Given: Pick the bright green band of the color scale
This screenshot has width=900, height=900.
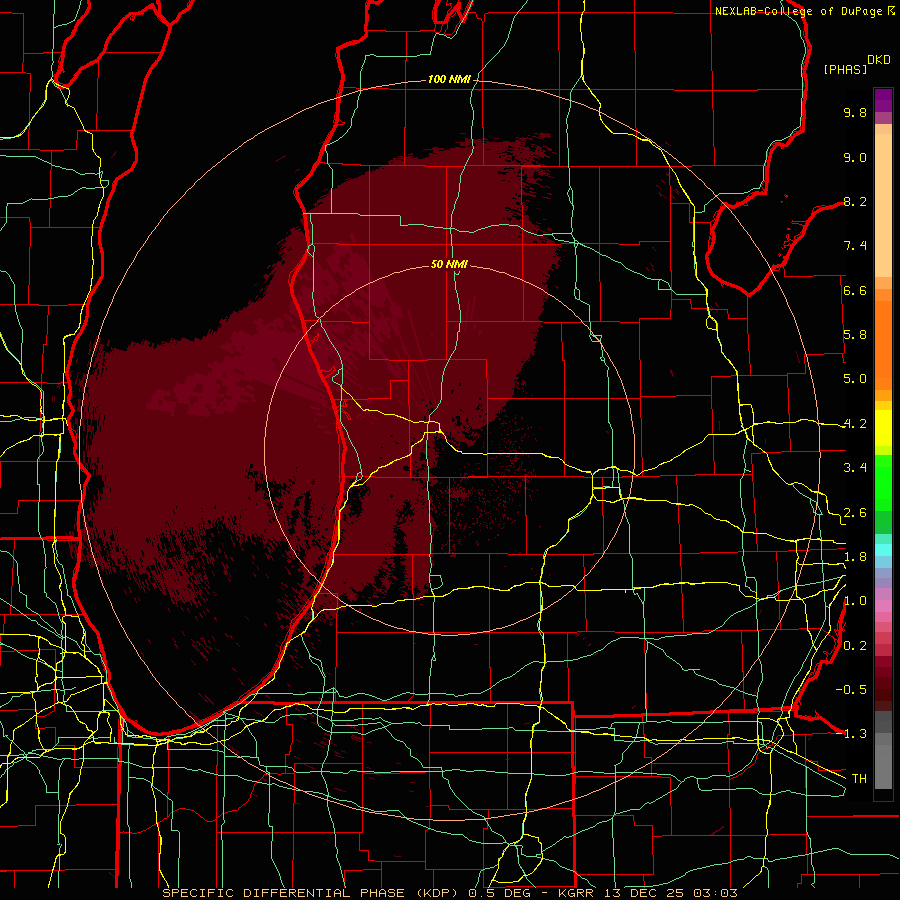Looking at the screenshot, I should (x=883, y=482).
